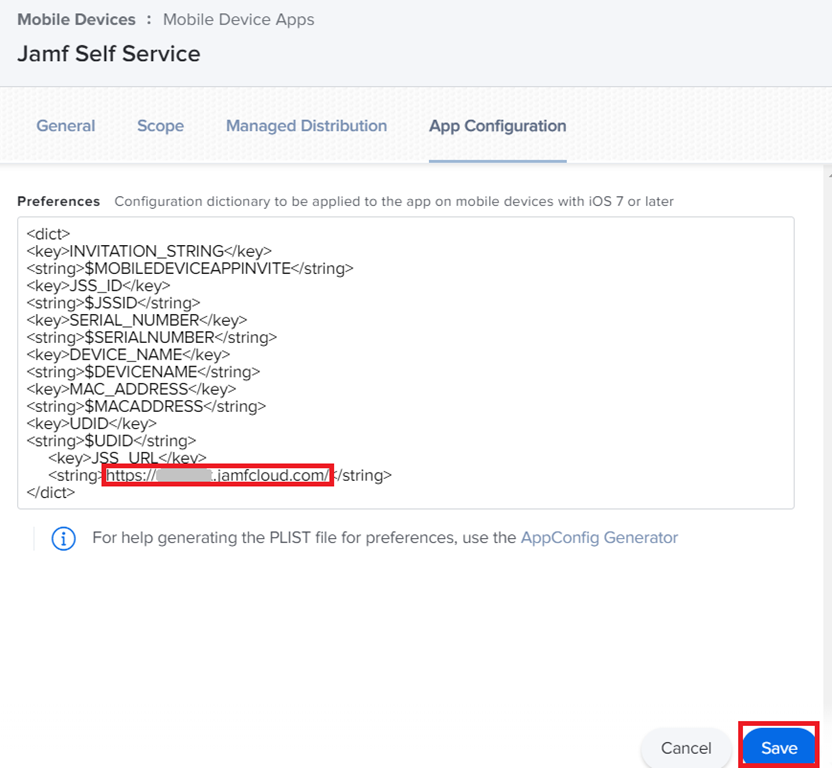Select the App Configuration tab
Screen dimensions: 832x768
[x=497, y=126]
